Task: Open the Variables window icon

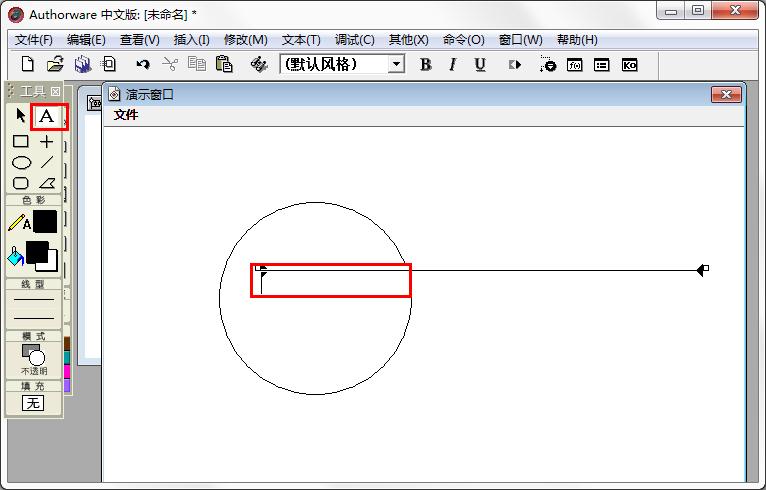Action: 601,64
